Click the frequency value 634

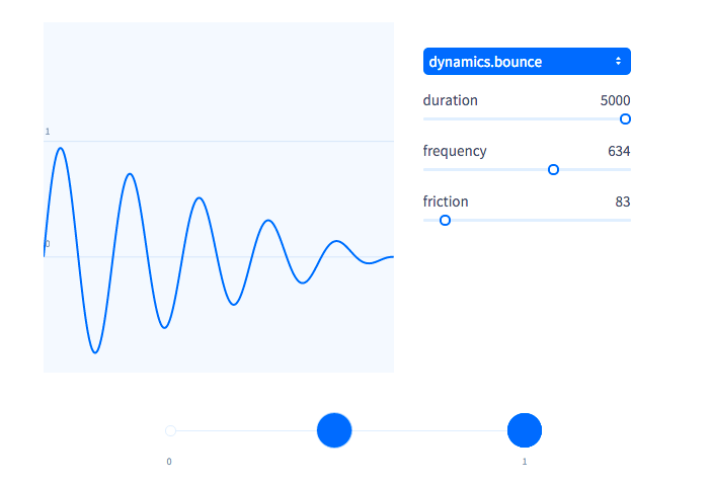coord(619,151)
